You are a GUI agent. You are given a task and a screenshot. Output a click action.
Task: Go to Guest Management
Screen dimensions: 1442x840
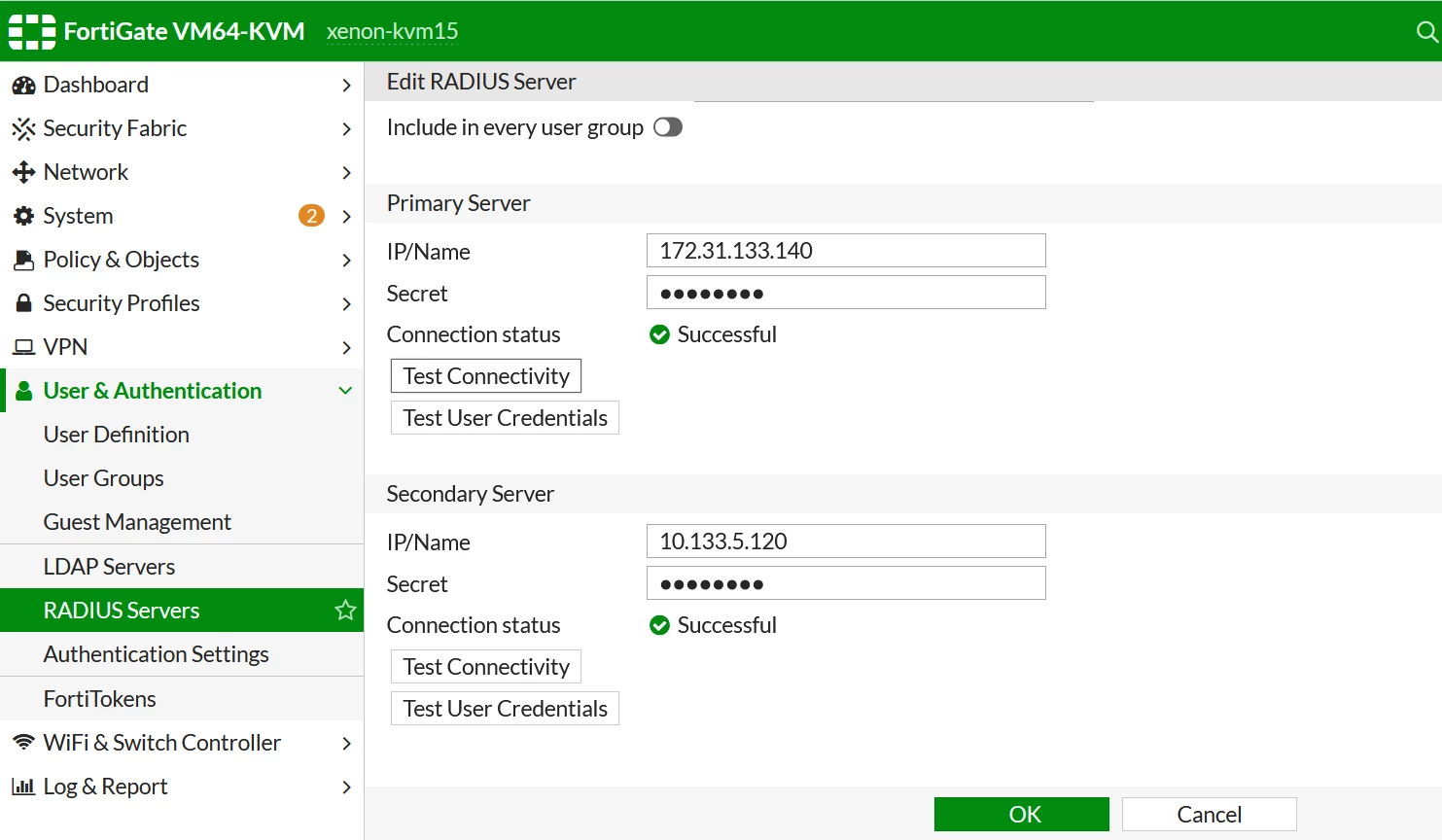click(x=182, y=522)
